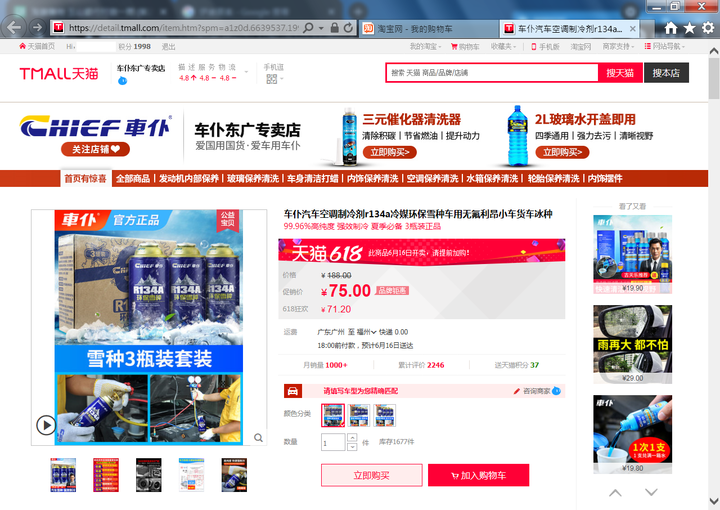This screenshot has height=510, width=720.
Task: Click the quantity input field
Action: coord(333,443)
